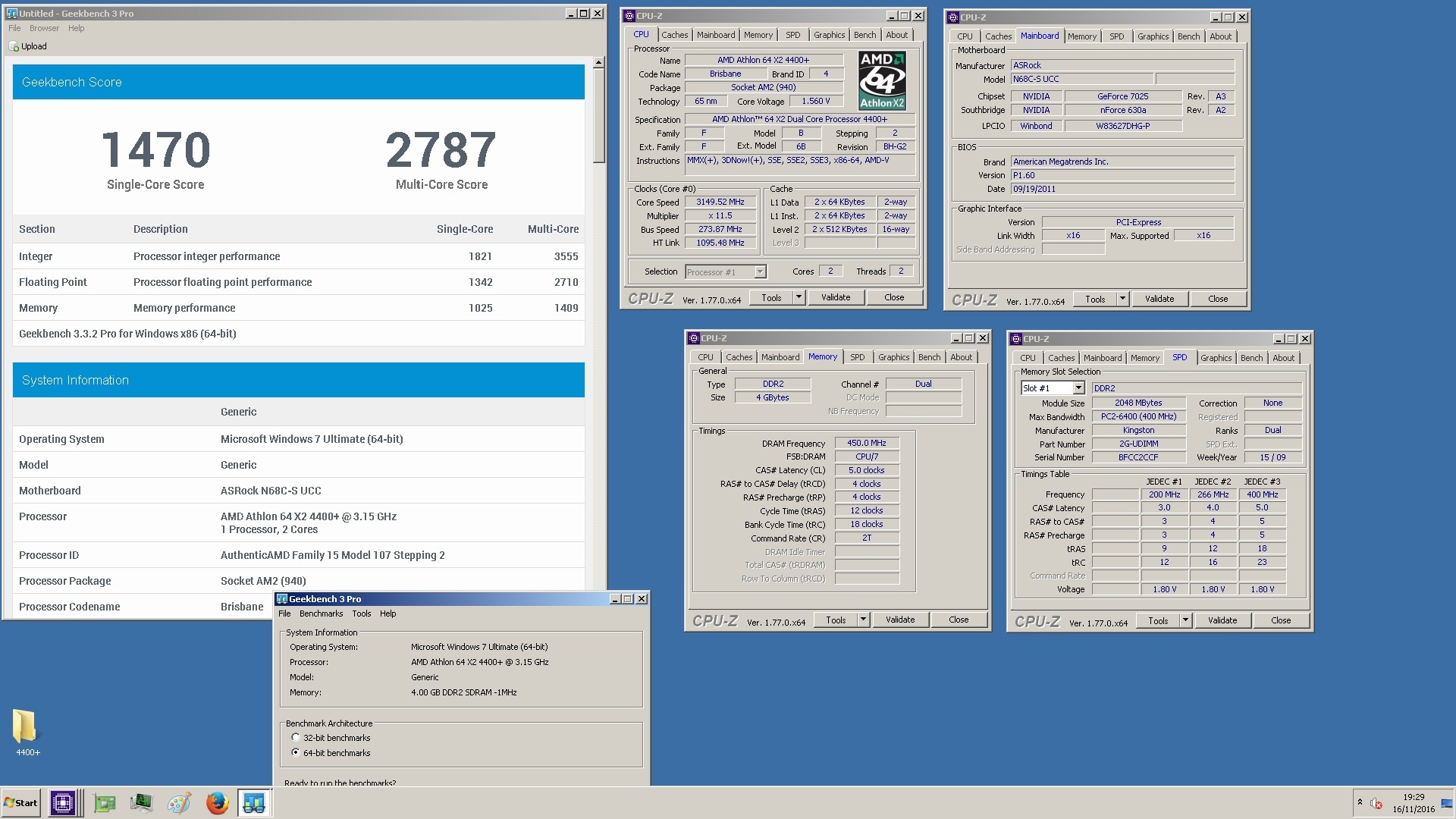Open the system monitor taskbar icon
The image size is (1456, 819).
pos(141,803)
